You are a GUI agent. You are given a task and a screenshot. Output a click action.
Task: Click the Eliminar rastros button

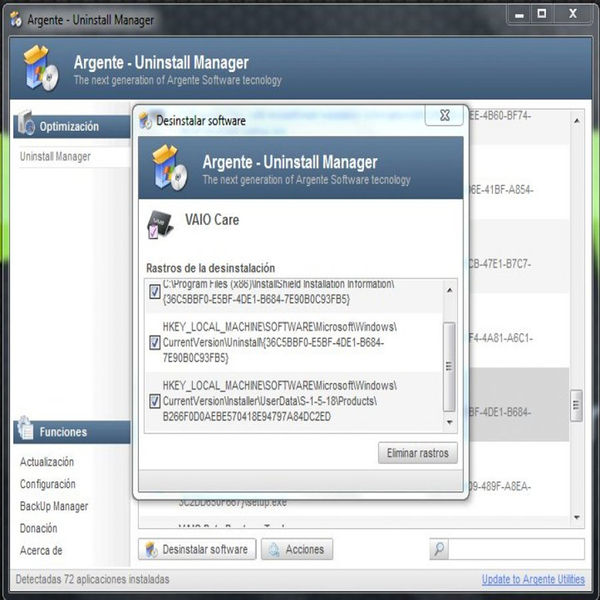[x=417, y=453]
